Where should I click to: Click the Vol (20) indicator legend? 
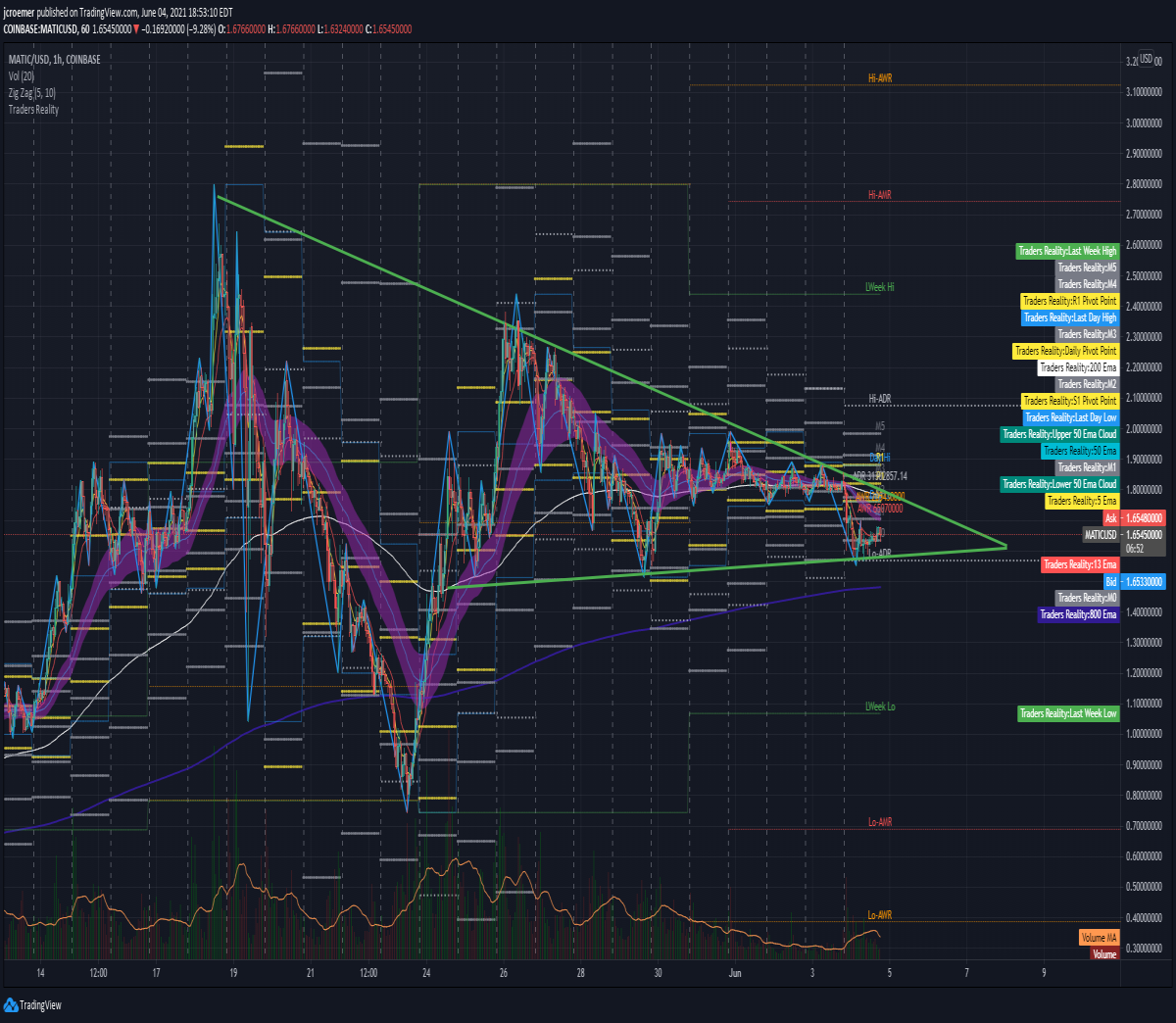[22, 76]
